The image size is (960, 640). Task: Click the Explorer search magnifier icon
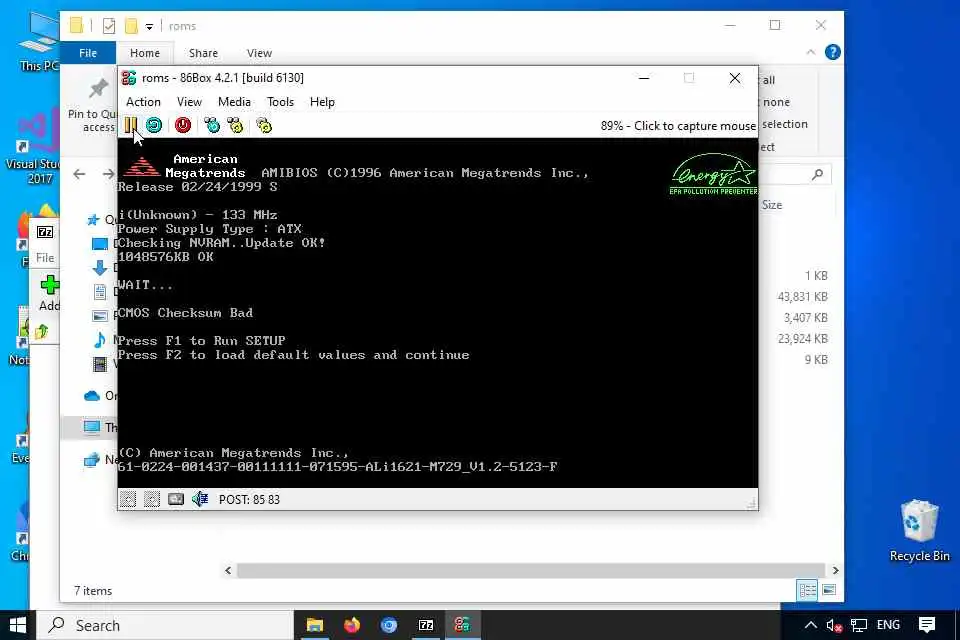(x=817, y=175)
